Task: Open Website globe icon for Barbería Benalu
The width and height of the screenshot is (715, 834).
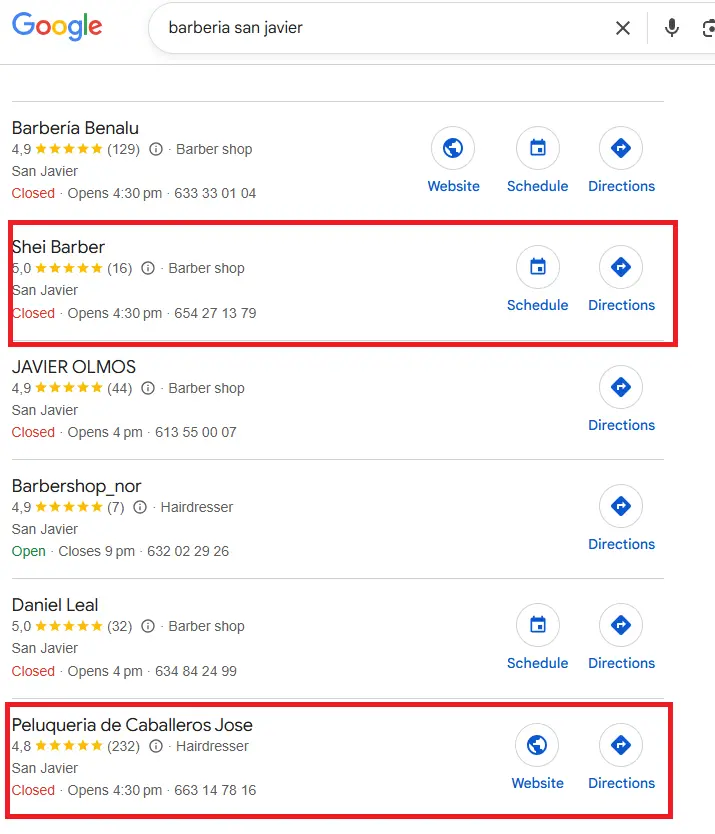Action: [453, 147]
